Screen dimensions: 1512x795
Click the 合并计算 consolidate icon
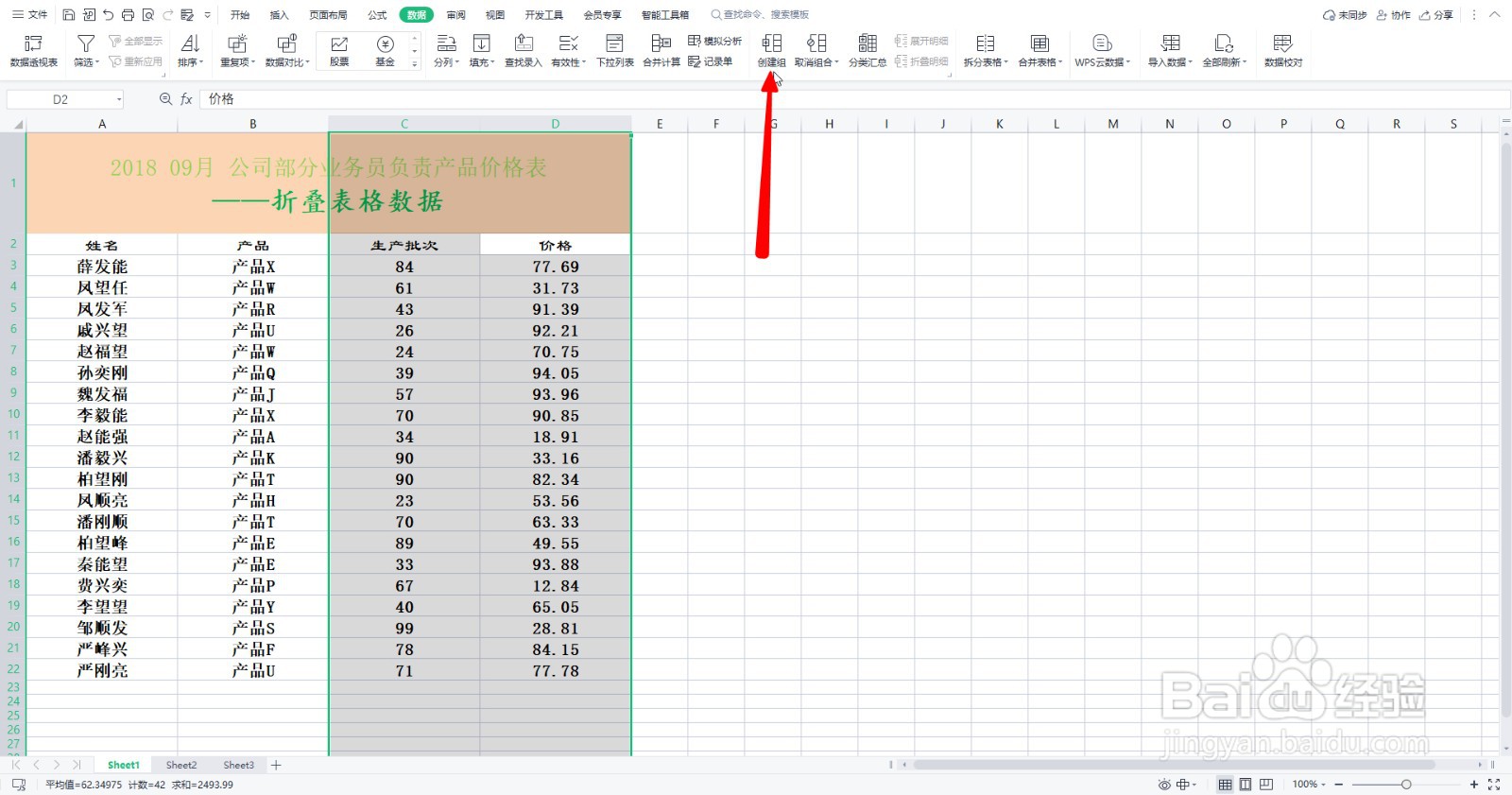[661, 43]
